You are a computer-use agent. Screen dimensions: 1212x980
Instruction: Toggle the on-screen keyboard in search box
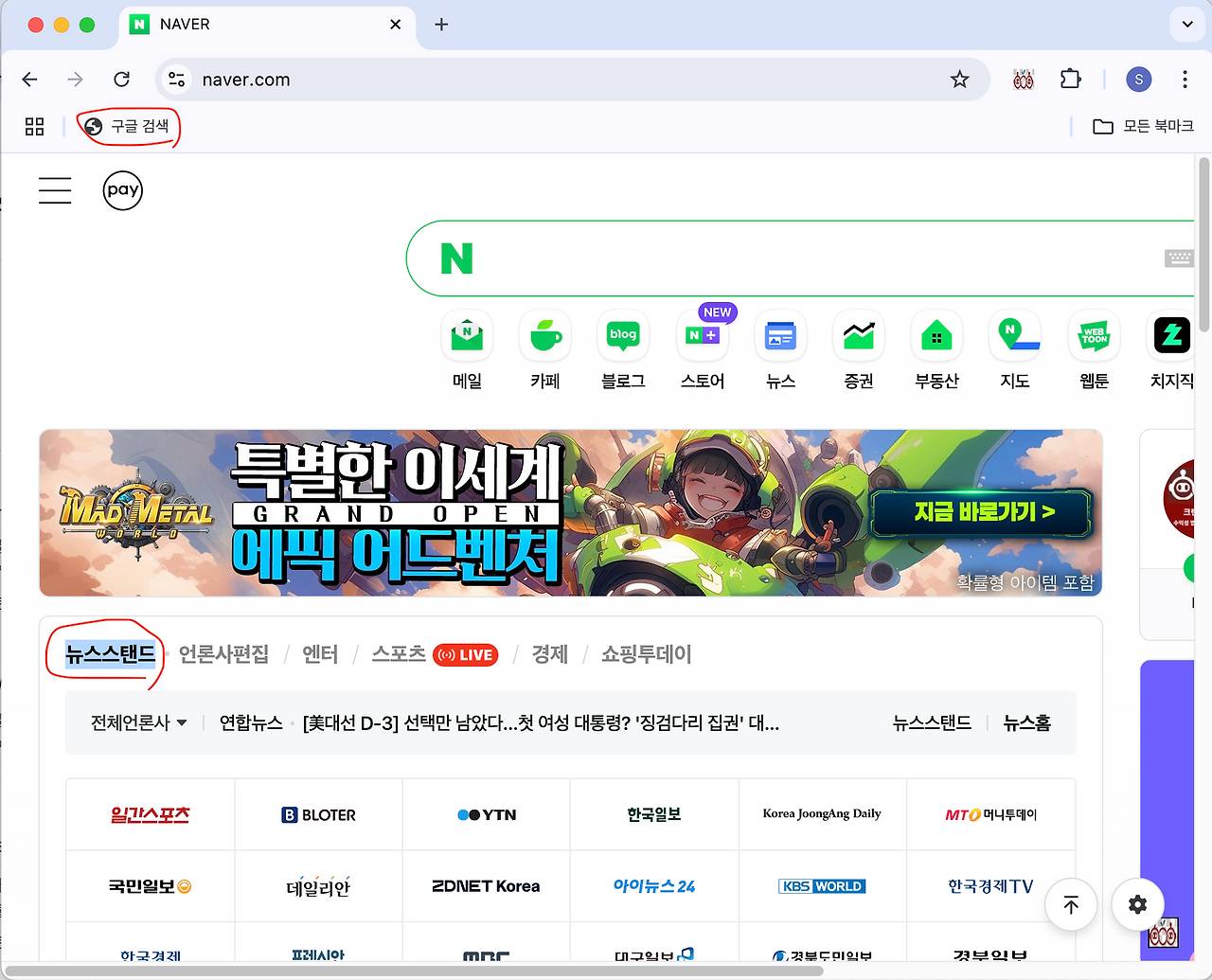(1179, 258)
